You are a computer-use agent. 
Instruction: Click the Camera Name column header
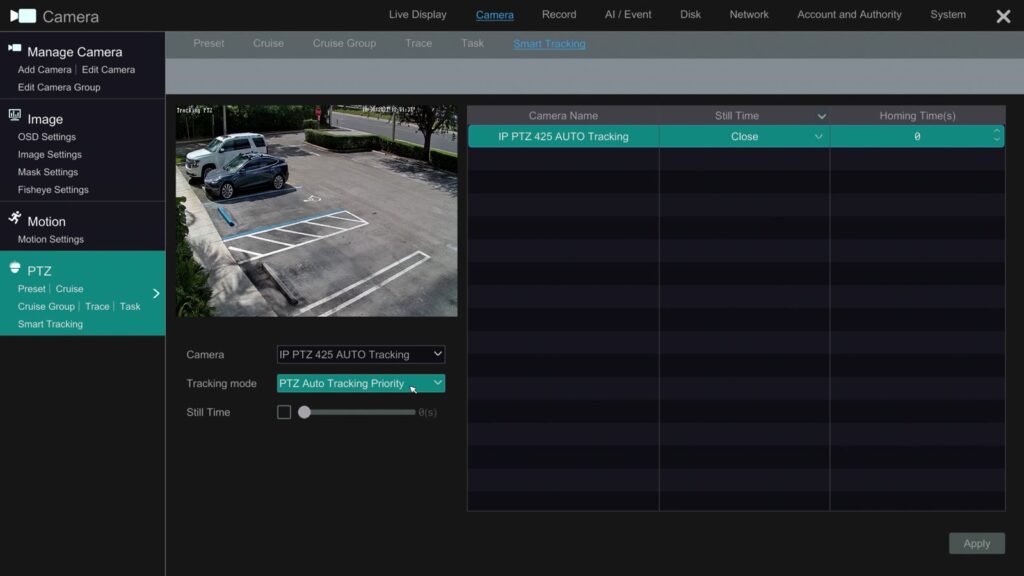[563, 116]
